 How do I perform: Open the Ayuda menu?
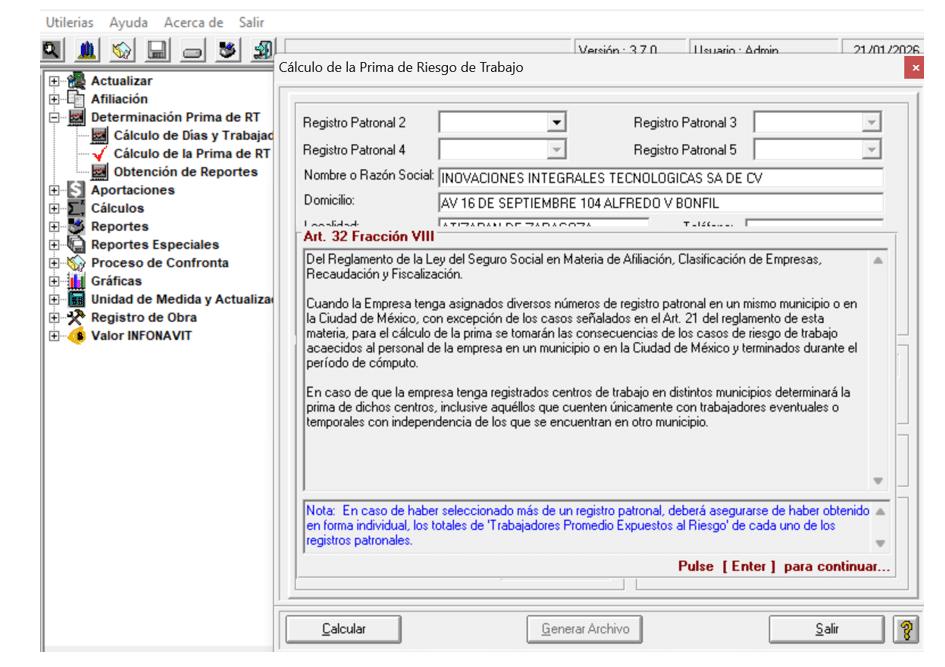(x=128, y=22)
